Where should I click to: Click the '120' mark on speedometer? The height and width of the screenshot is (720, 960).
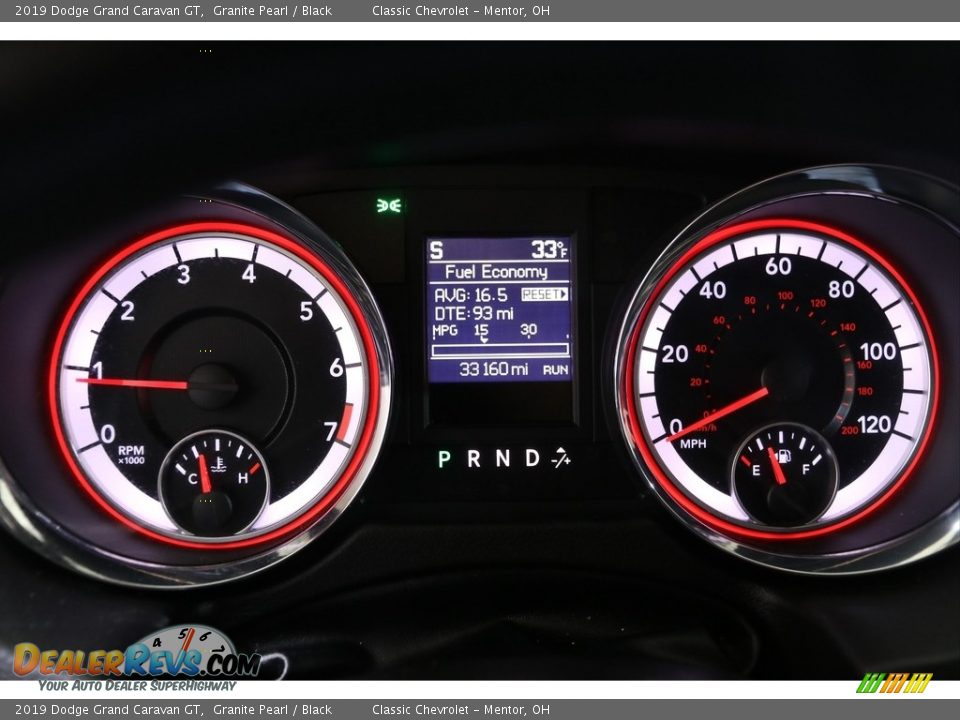tap(874, 424)
